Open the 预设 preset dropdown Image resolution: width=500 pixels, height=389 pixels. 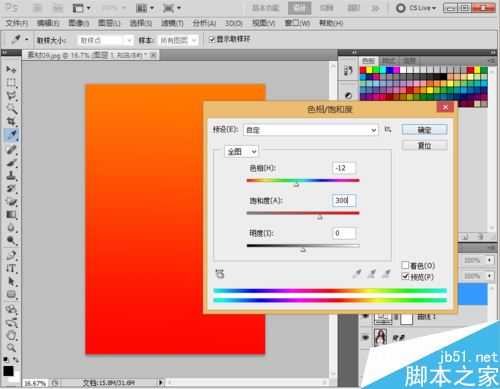point(311,130)
